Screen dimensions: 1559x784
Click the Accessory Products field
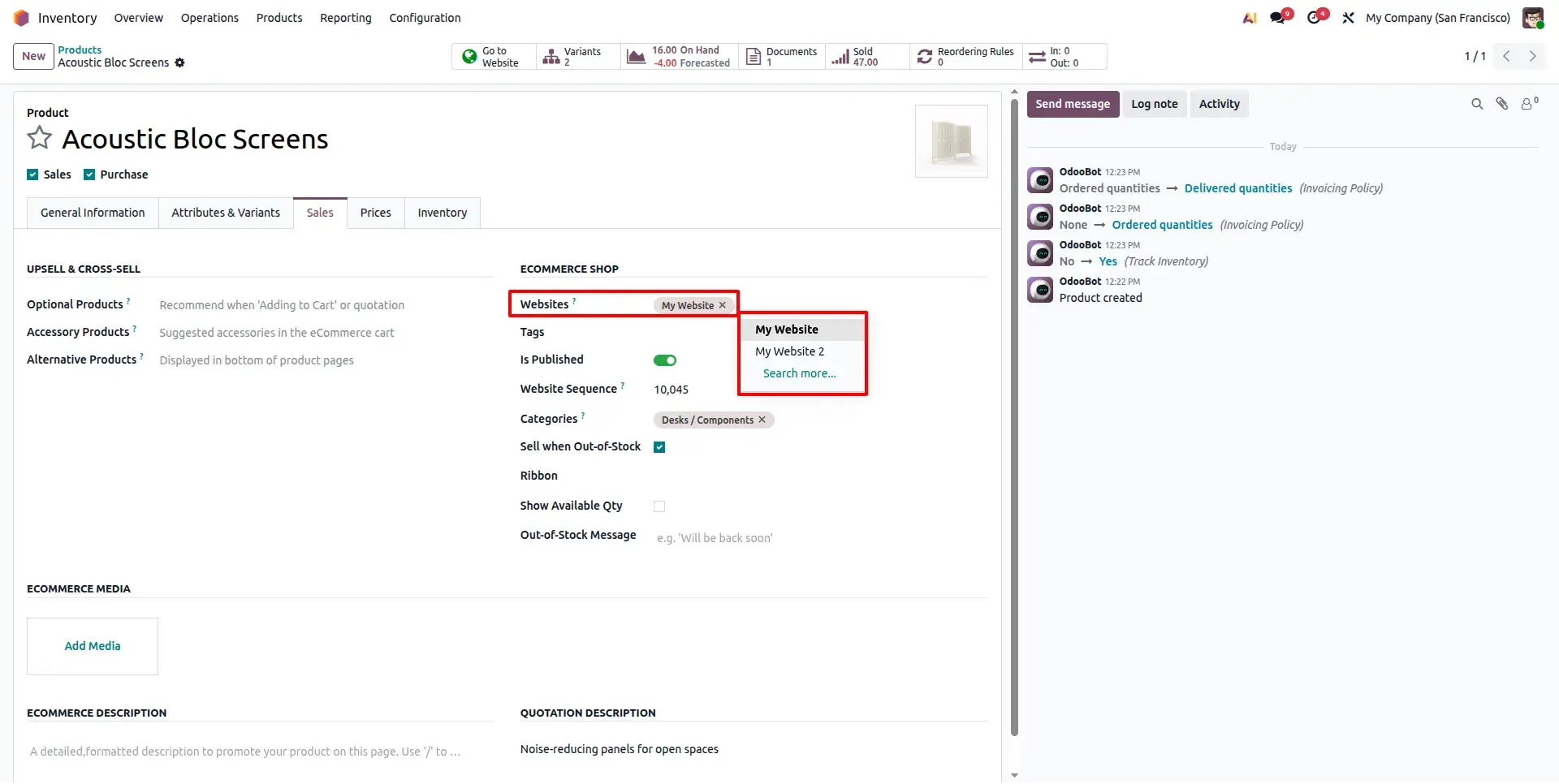(325, 333)
